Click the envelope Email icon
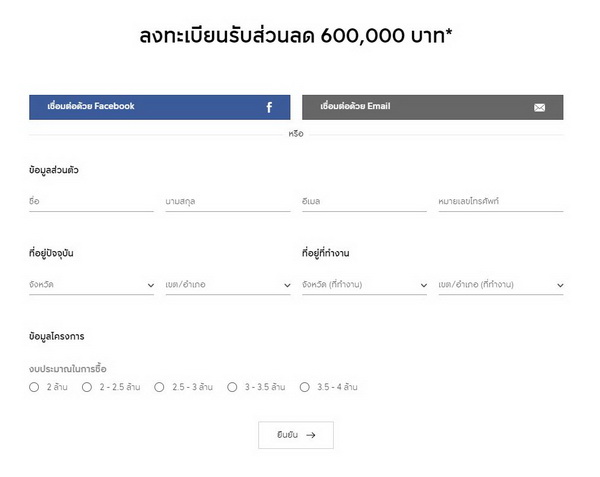This screenshot has width=600, height=477. click(540, 107)
